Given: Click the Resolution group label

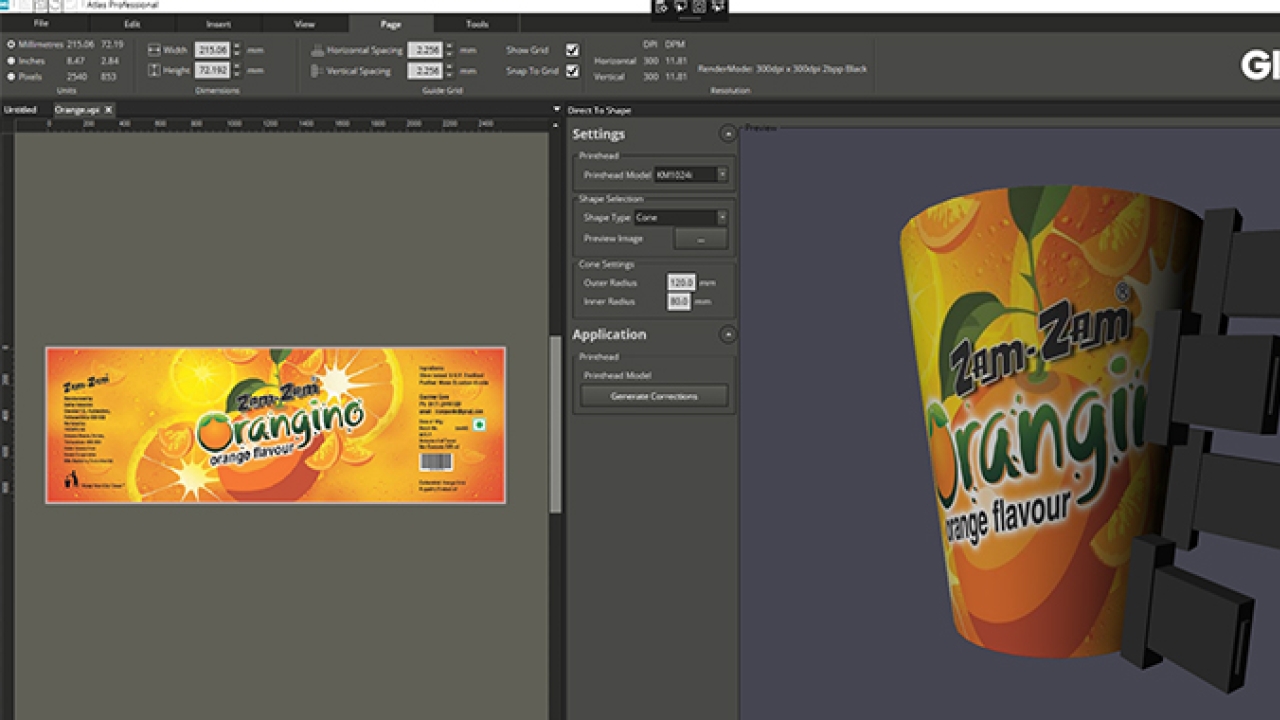Looking at the screenshot, I should (730, 91).
